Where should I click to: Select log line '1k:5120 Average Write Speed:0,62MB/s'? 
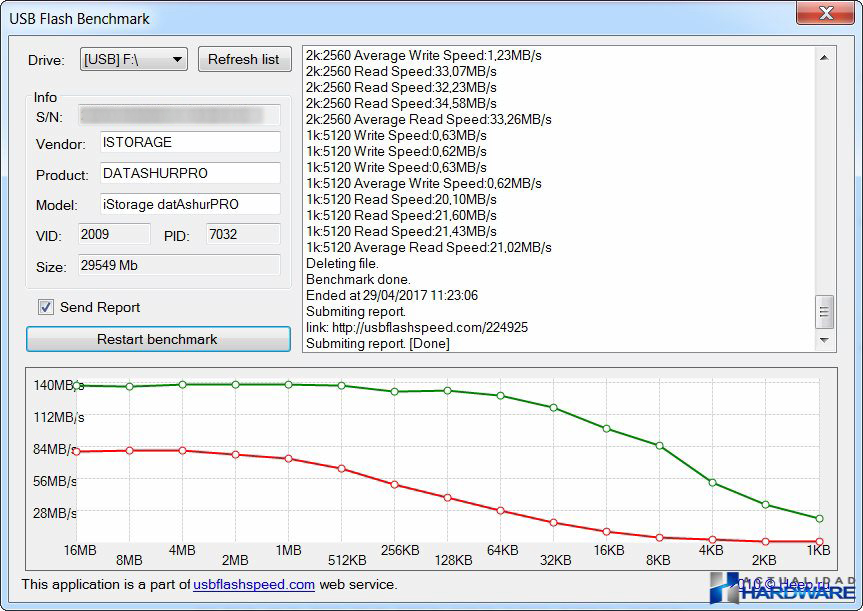424,183
